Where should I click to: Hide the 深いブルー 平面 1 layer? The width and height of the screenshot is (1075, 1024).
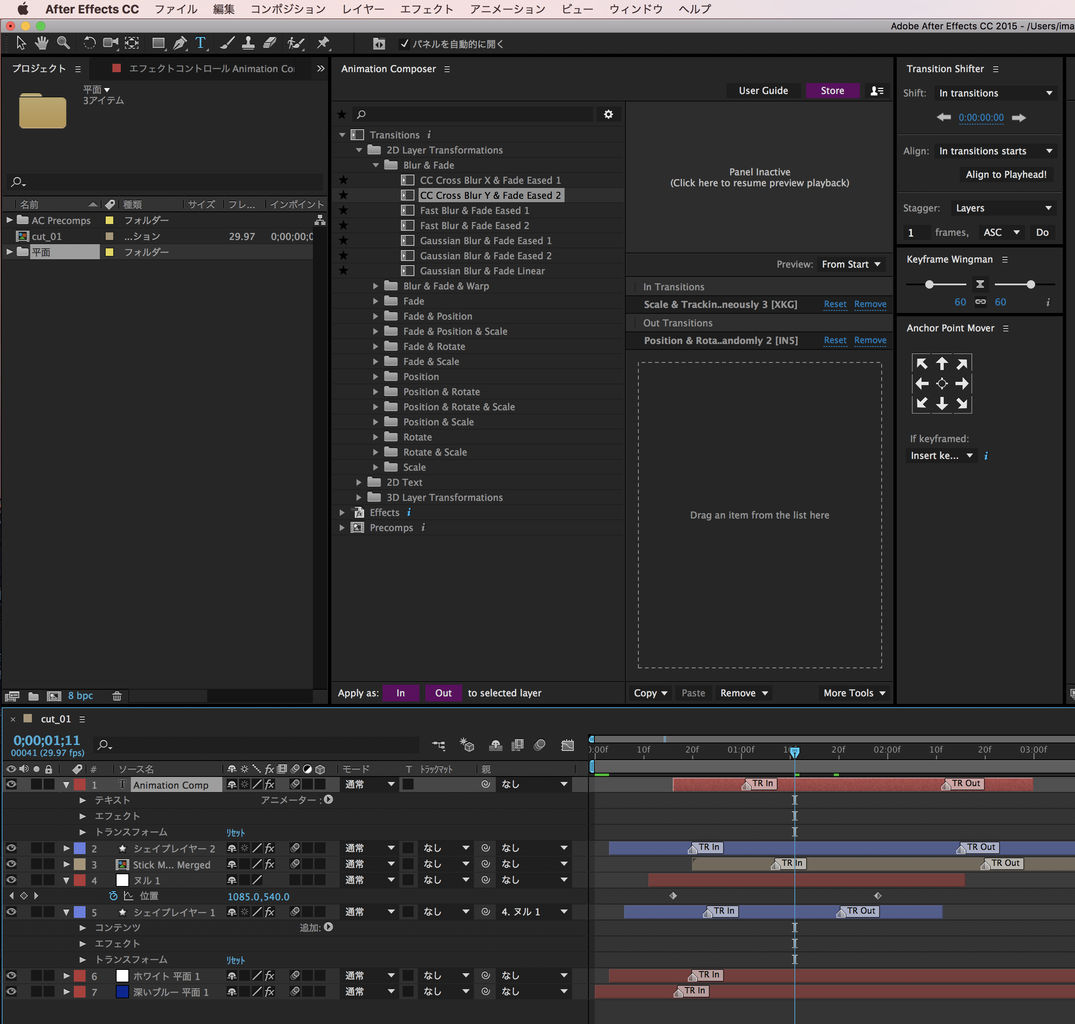[x=11, y=991]
